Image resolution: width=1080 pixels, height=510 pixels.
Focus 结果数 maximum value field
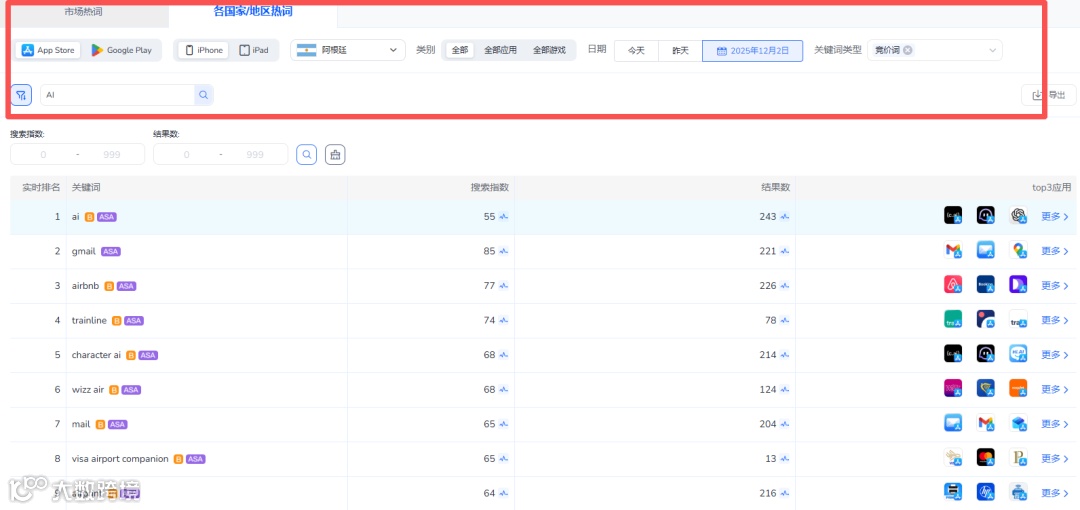pos(255,154)
